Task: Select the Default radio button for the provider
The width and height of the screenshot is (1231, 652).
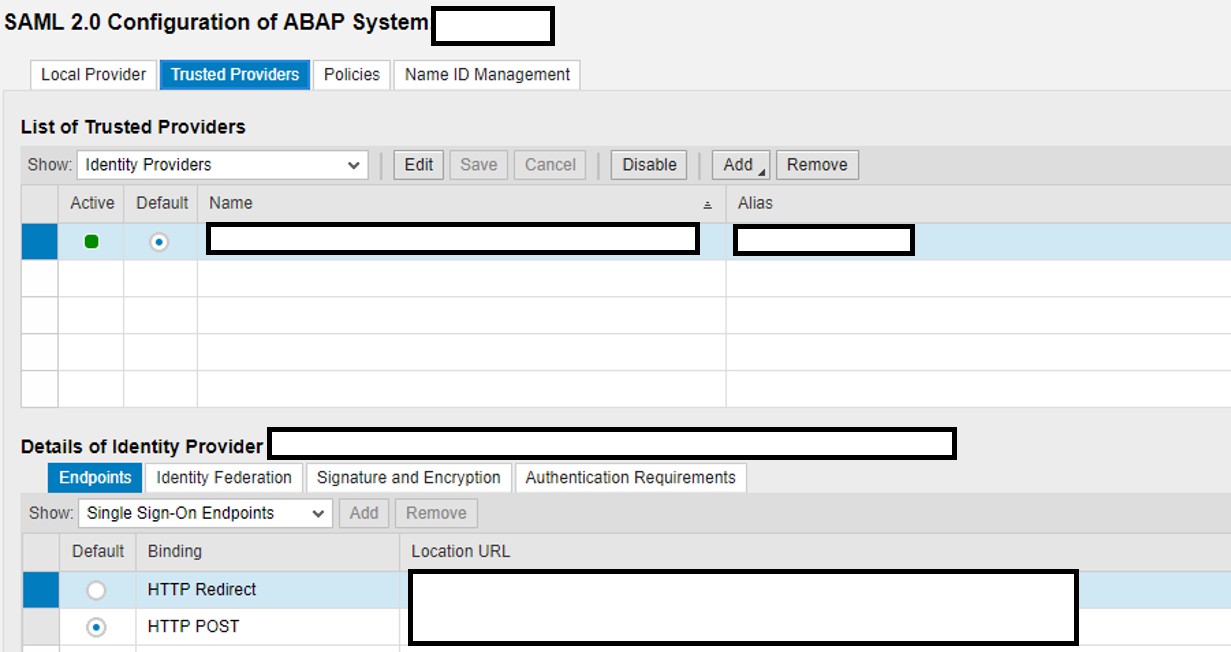Action: coord(161,239)
